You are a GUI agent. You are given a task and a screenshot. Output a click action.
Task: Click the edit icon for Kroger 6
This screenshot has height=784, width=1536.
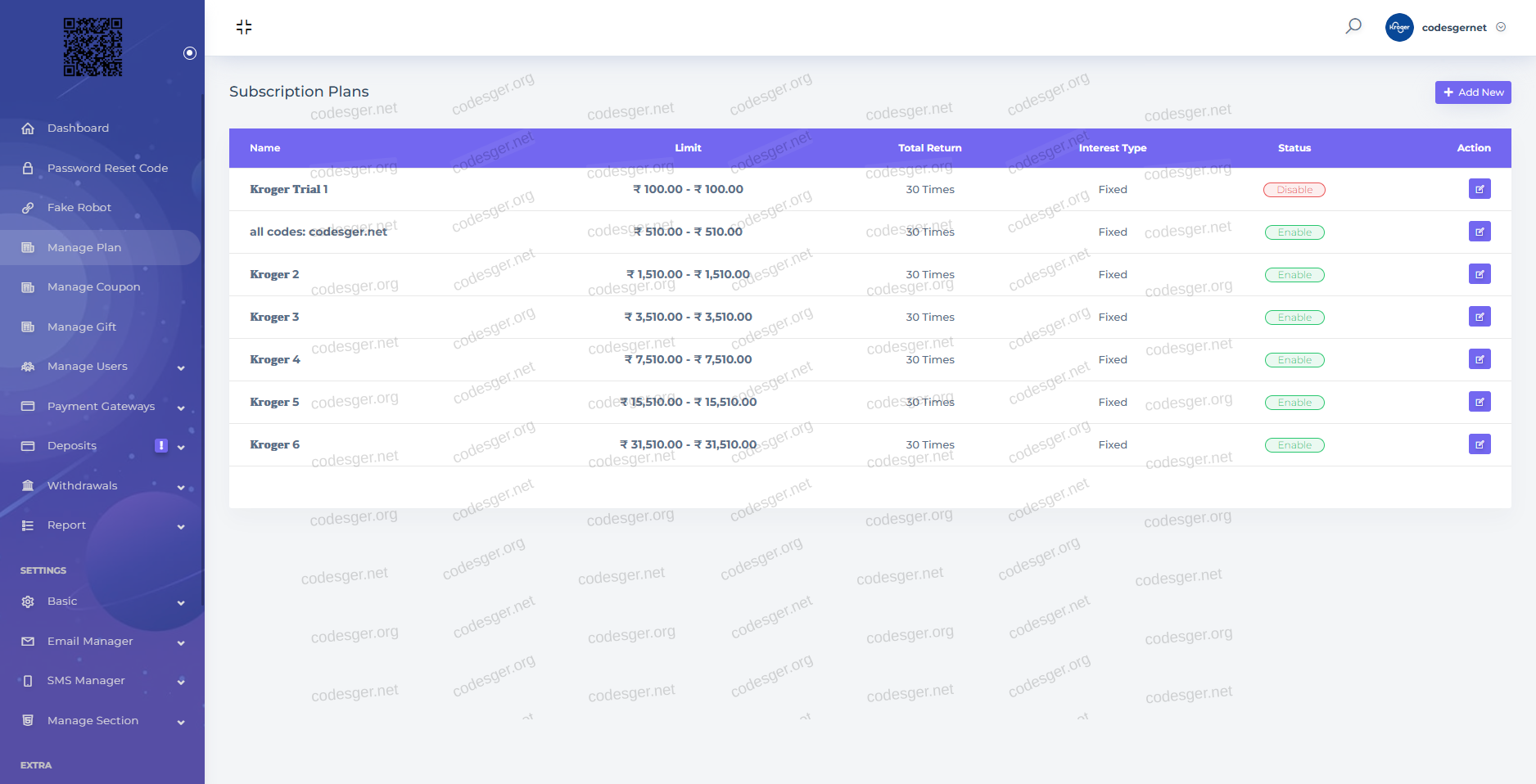[x=1479, y=444]
